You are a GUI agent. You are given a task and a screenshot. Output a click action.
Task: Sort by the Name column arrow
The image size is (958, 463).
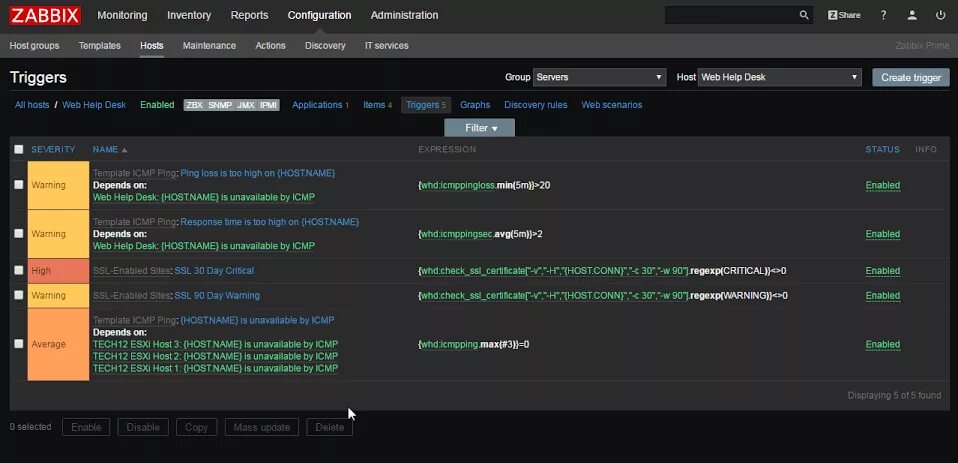pos(125,150)
